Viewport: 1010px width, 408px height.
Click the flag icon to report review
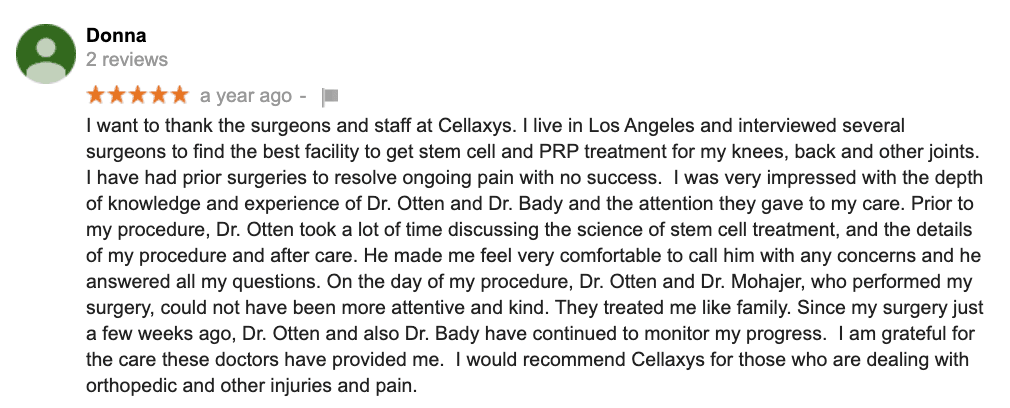(x=330, y=97)
